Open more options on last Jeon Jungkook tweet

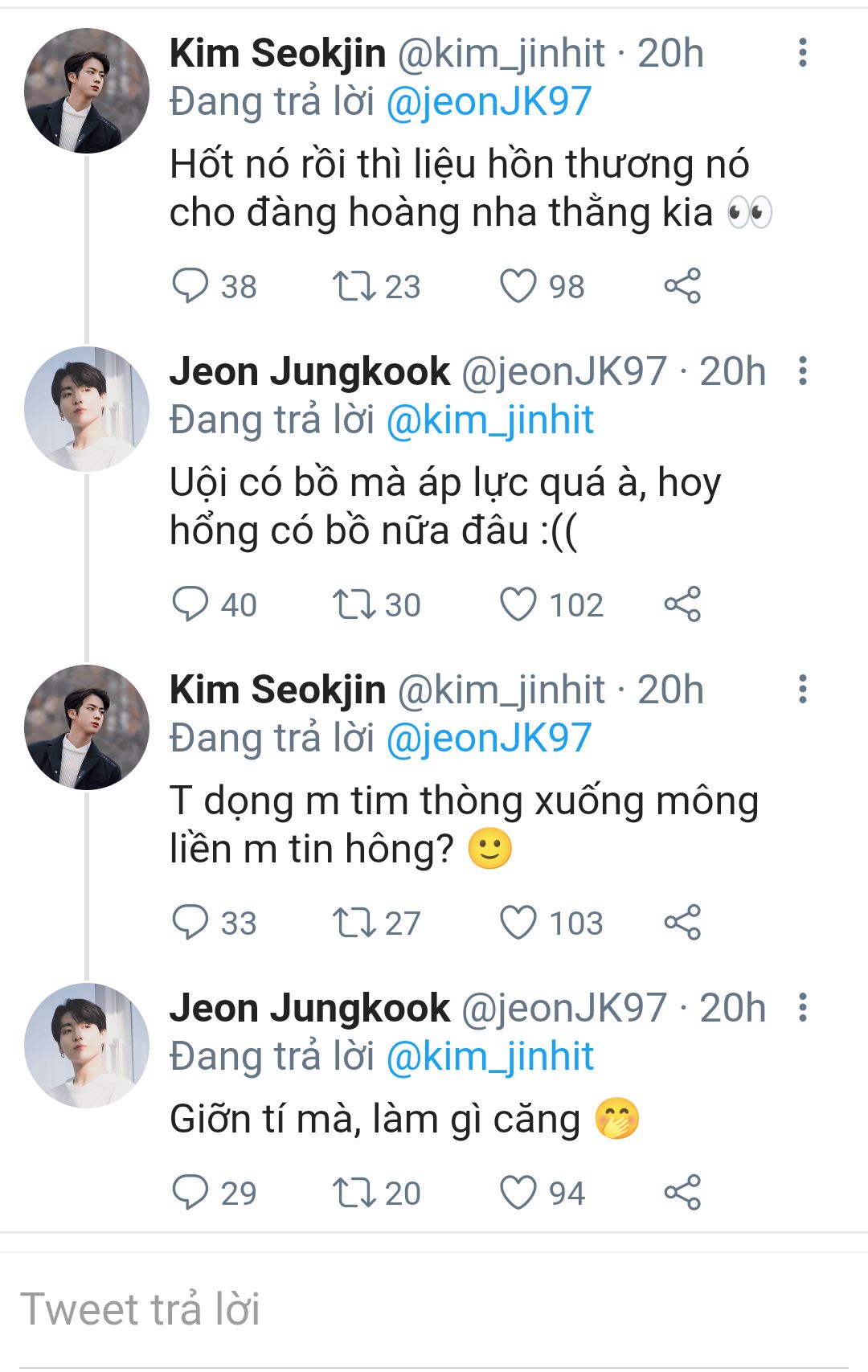[x=802, y=1008]
